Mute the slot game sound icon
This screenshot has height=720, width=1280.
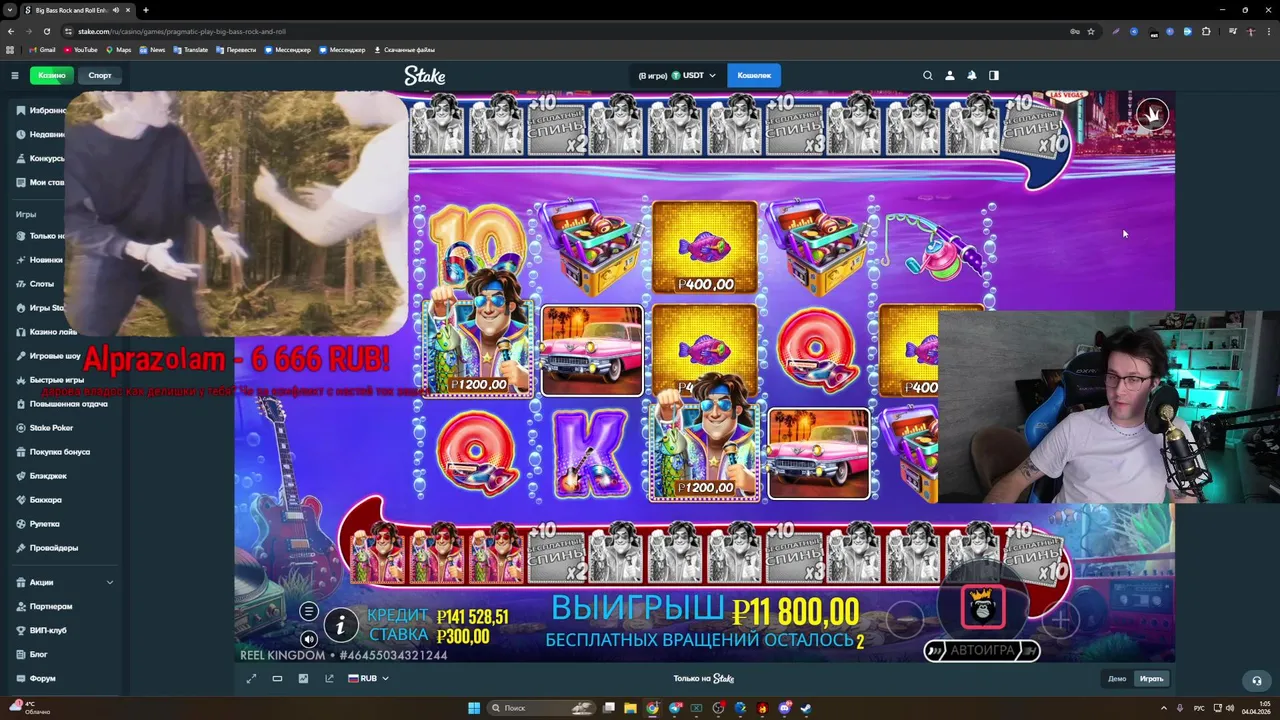pos(309,639)
